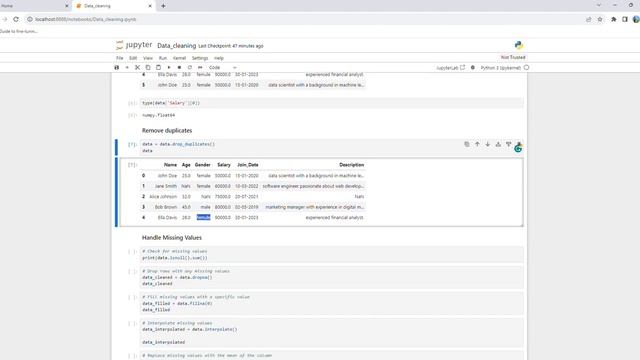This screenshot has height=360, width=640.
Task: Click the Grammarly icon in the active cell
Action: (518, 149)
